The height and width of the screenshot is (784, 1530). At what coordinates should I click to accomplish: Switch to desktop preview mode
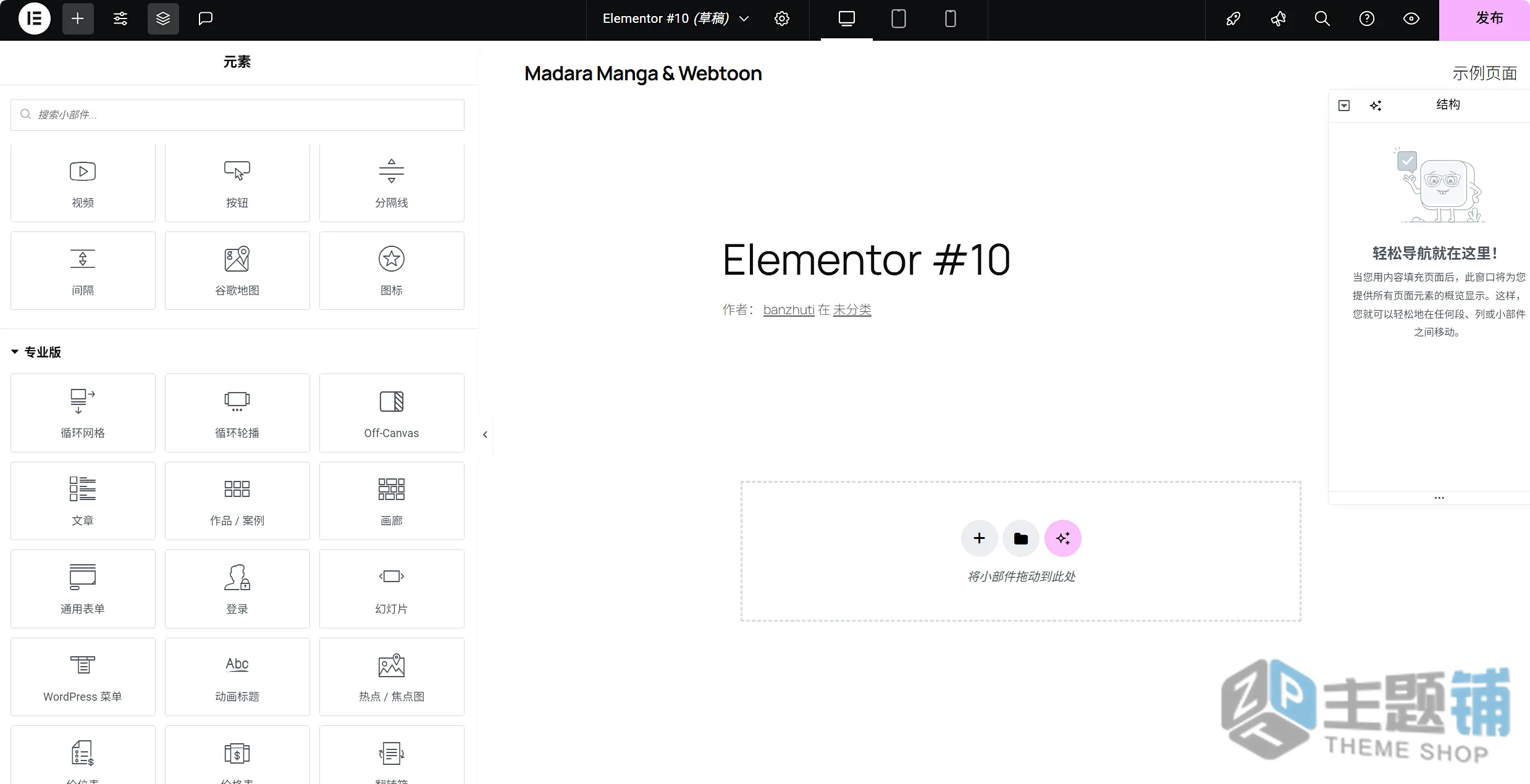[x=847, y=19]
